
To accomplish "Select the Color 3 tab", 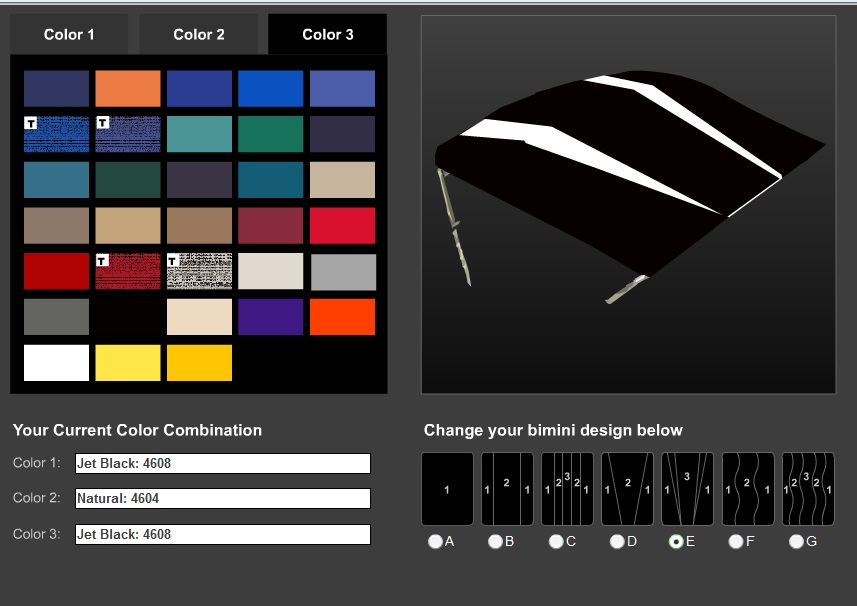I will click(x=328, y=34).
